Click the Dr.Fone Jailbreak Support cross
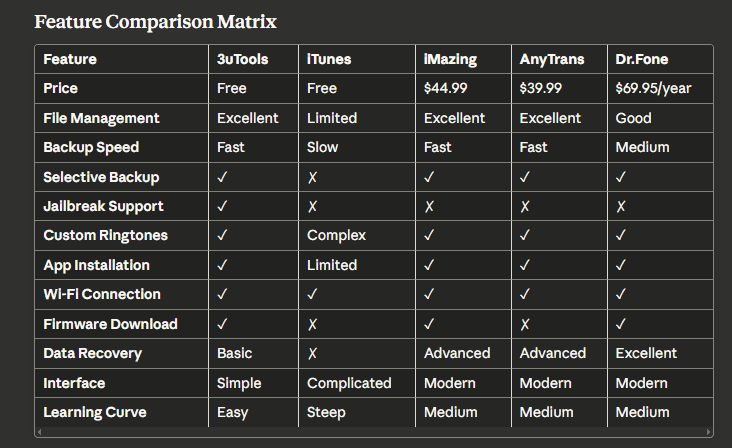The image size is (732, 448). (x=621, y=206)
